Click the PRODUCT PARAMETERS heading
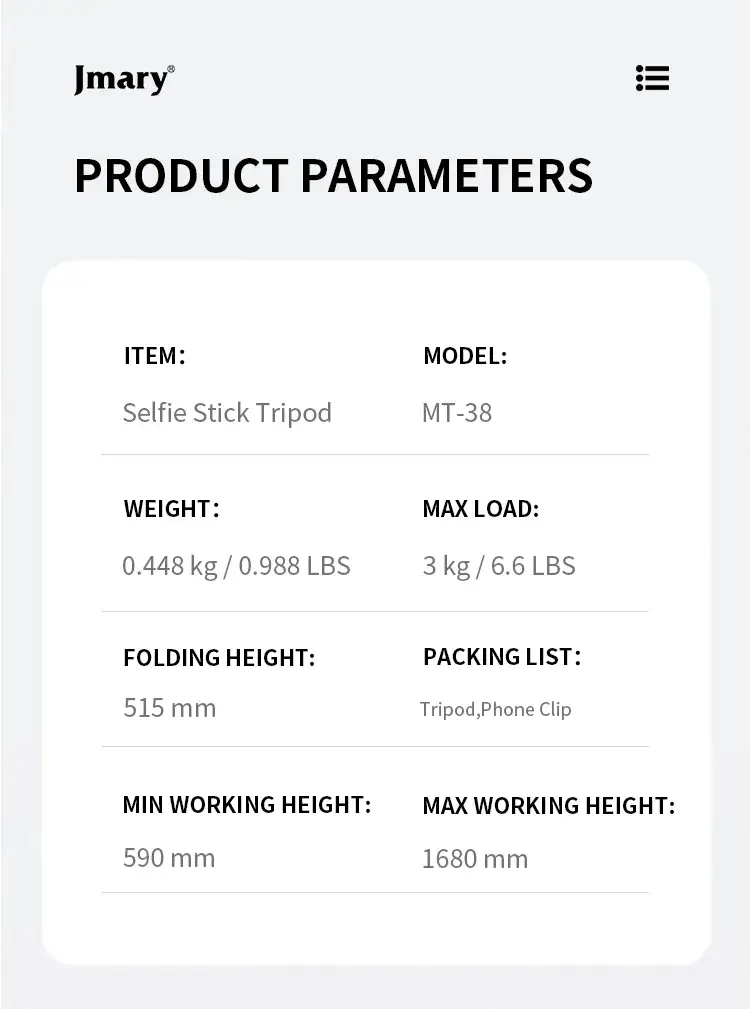Viewport: 750px width, 1009px height. point(333,176)
